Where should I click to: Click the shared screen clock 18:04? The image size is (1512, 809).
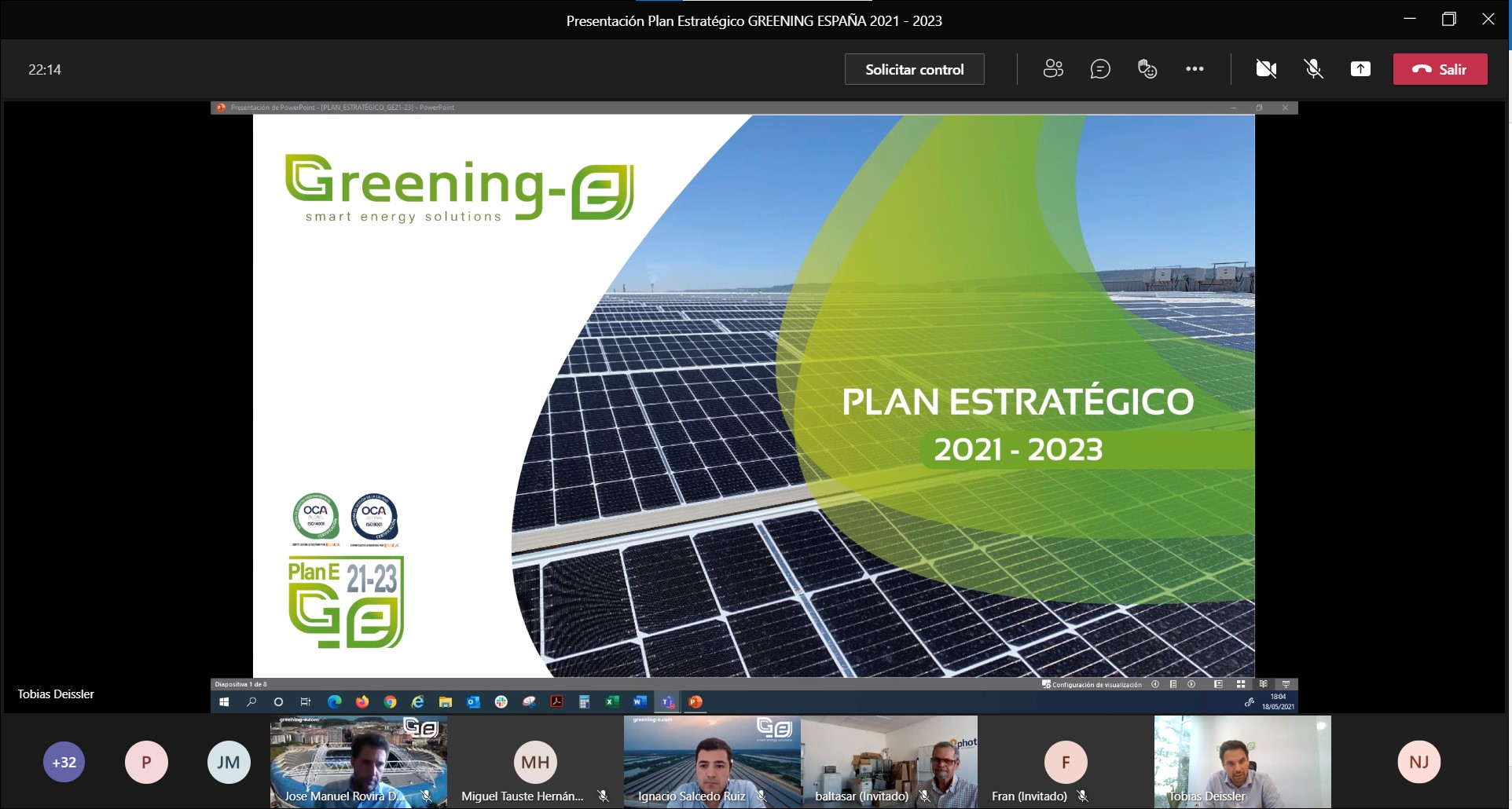click(1279, 697)
